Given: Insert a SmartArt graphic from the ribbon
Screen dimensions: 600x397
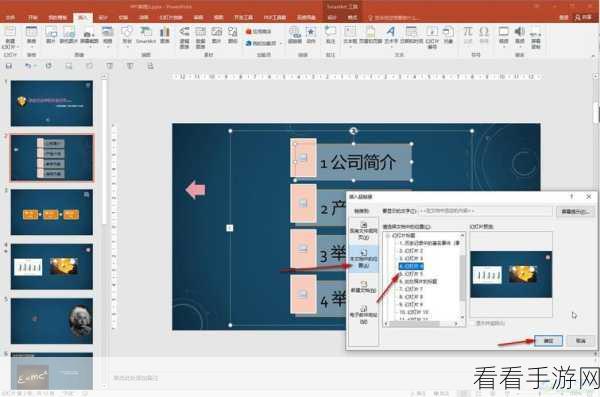Looking at the screenshot, I should point(146,35).
